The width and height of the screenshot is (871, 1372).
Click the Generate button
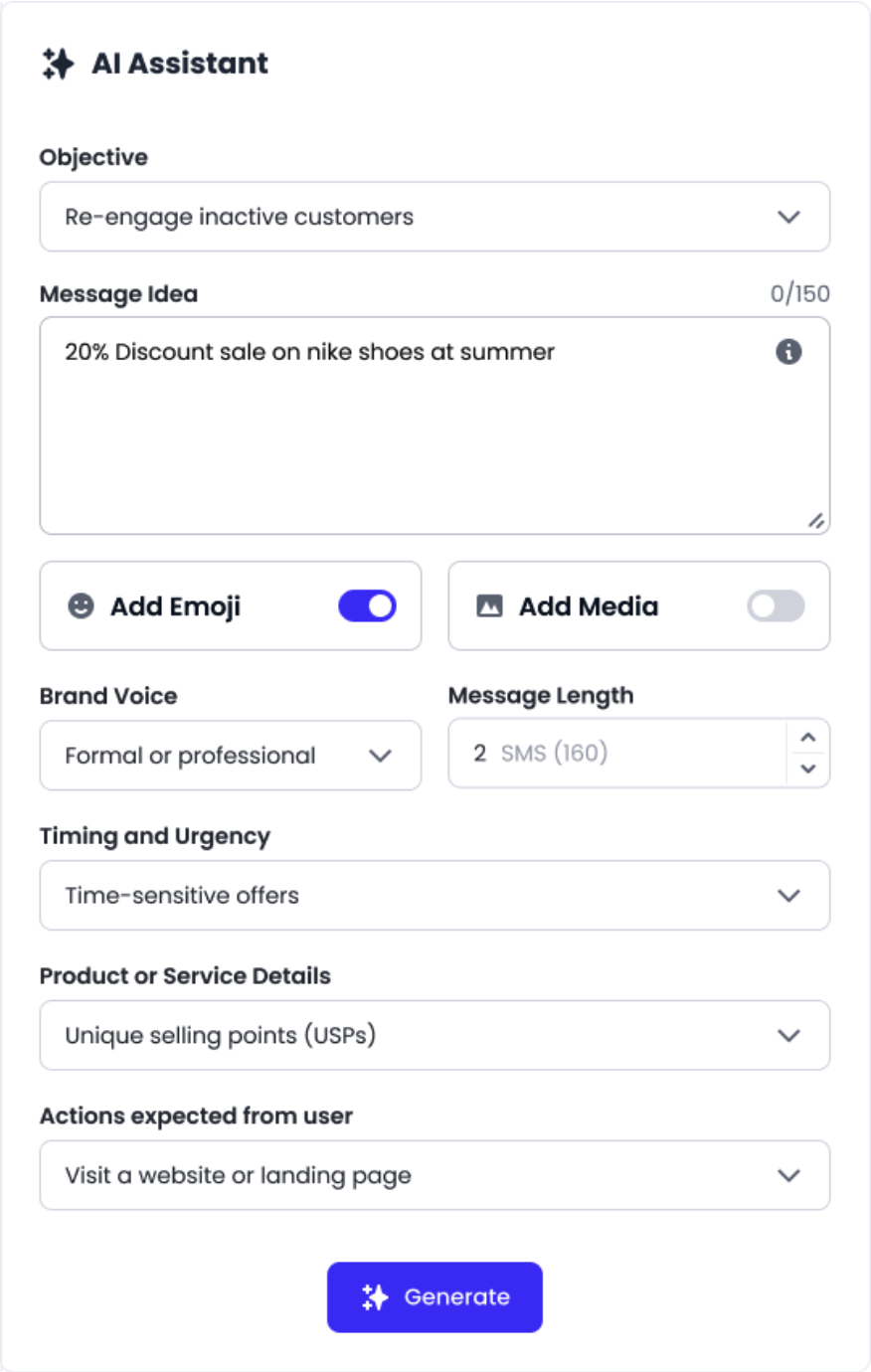435,1296
